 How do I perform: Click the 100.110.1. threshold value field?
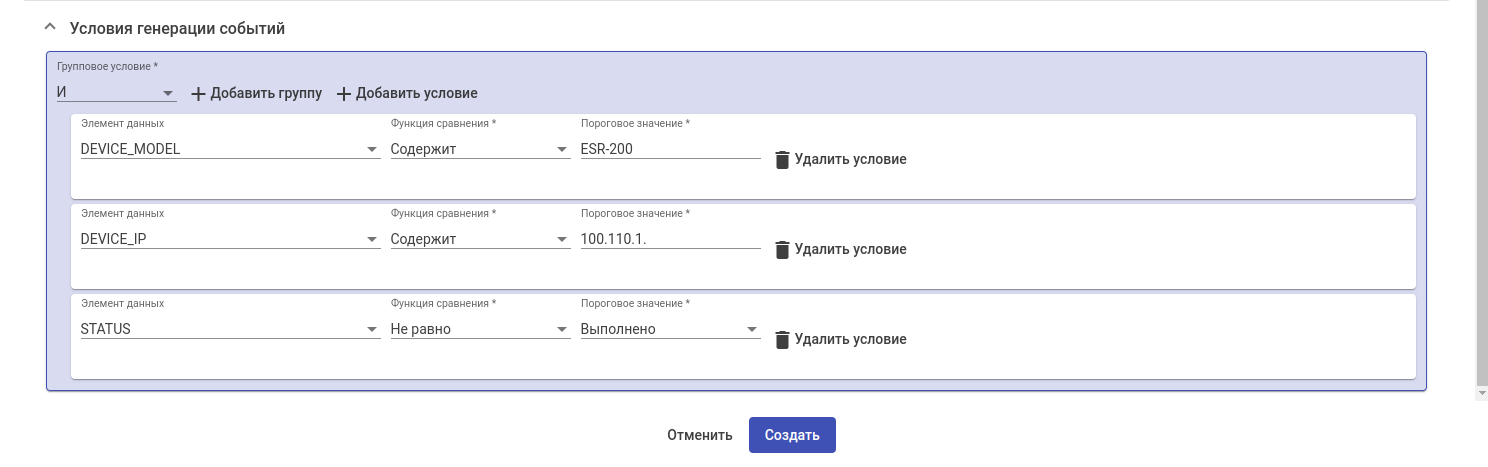coord(670,240)
